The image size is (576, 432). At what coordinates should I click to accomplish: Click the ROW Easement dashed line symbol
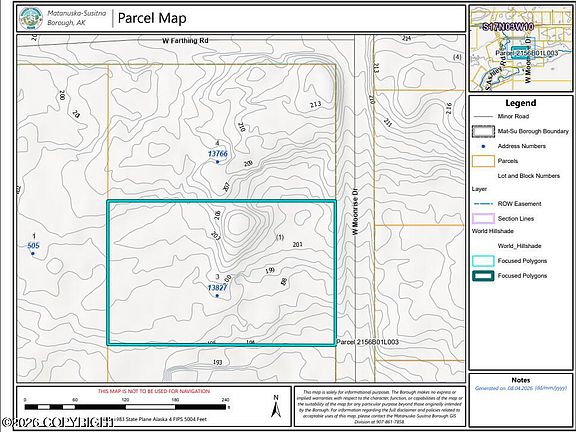(x=483, y=204)
